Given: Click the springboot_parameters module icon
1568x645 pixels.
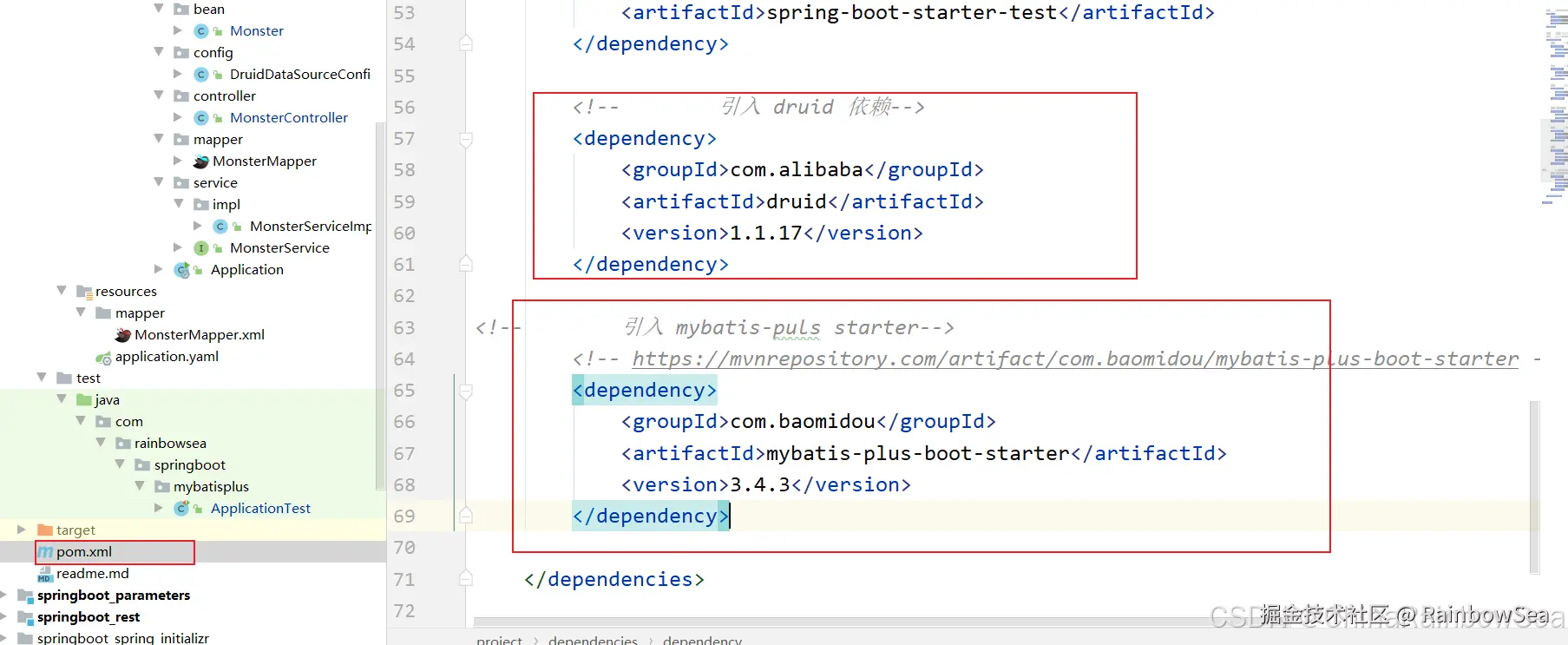Looking at the screenshot, I should point(25,595).
